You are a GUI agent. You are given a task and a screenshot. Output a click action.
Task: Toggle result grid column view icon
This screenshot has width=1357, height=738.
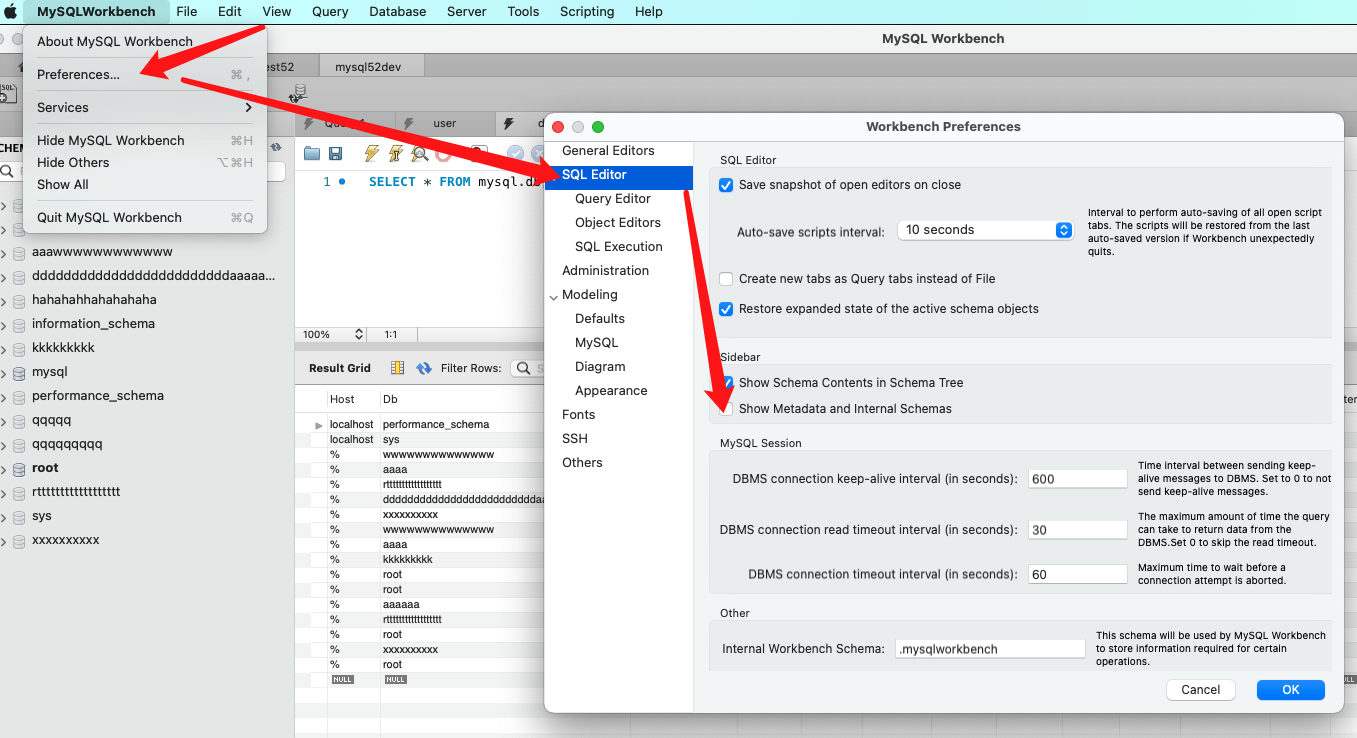coord(397,368)
